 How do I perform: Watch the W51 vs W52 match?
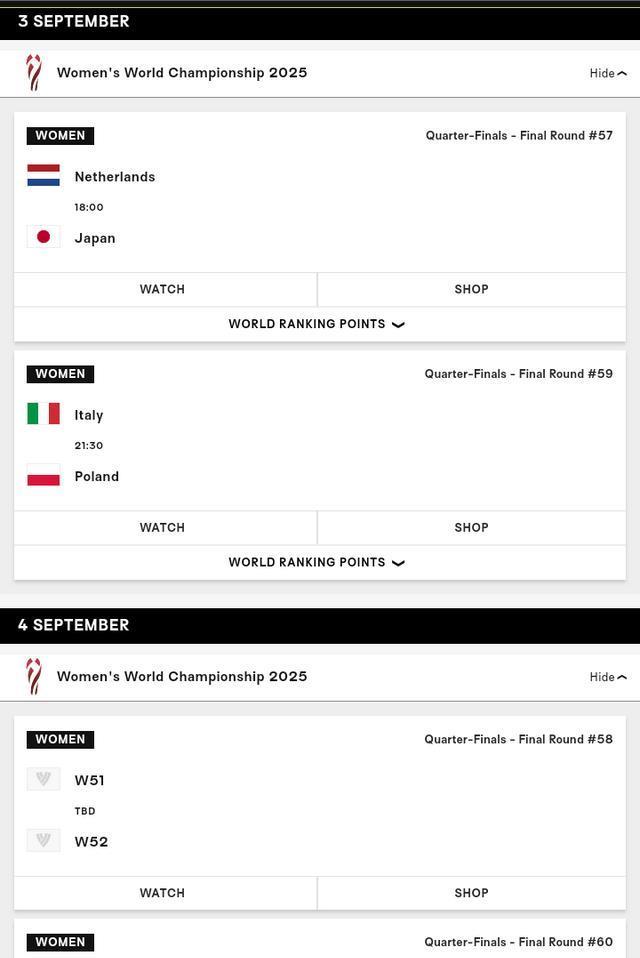click(163, 893)
